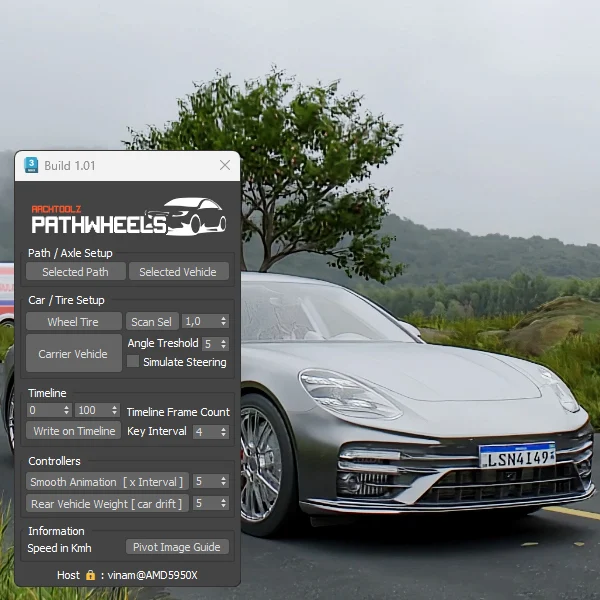This screenshot has width=600, height=600.
Task: Click the Car / Tire Setup heading
Action: (66, 300)
